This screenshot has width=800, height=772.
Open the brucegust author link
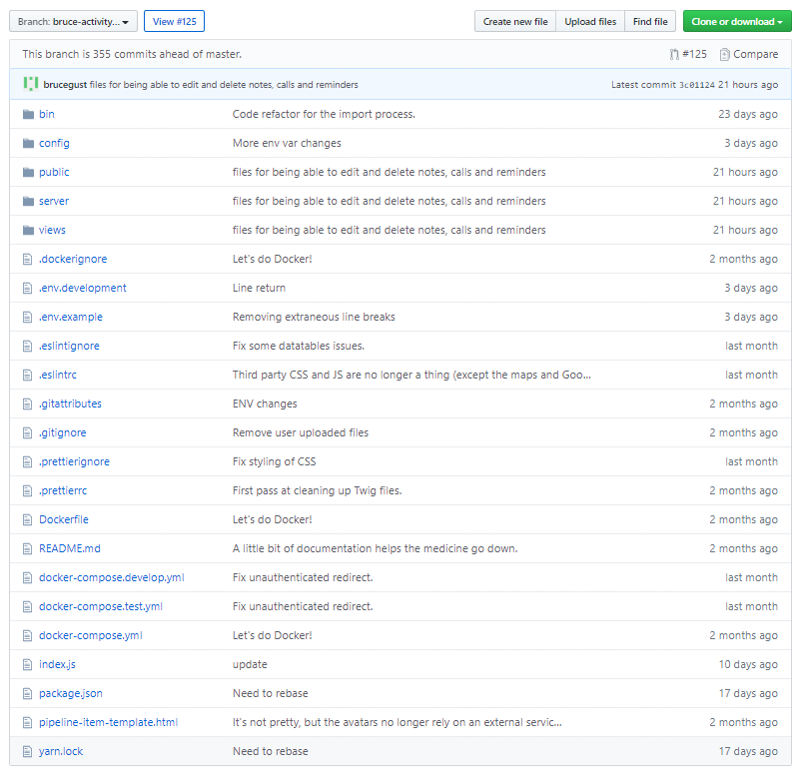(x=65, y=85)
